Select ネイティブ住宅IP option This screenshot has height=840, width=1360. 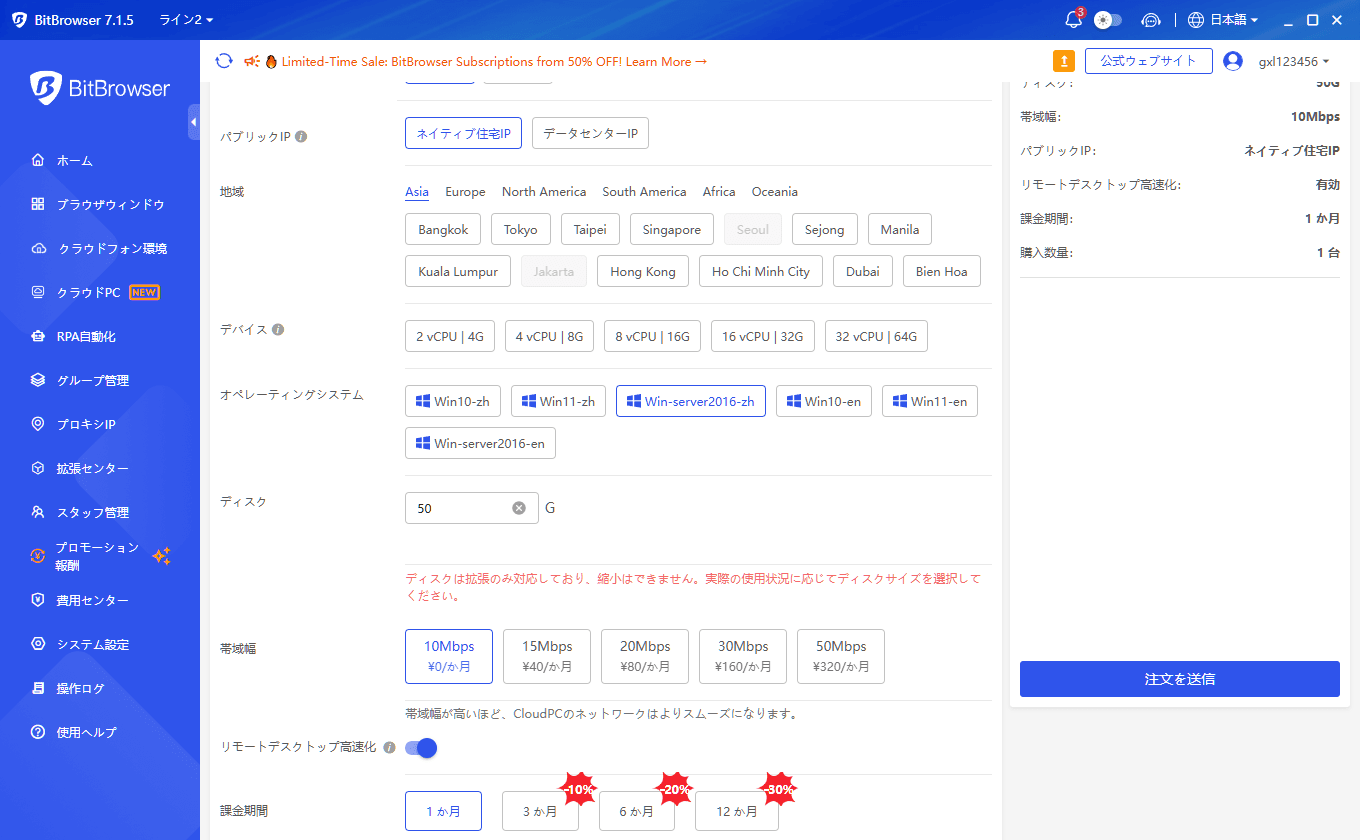pos(463,133)
